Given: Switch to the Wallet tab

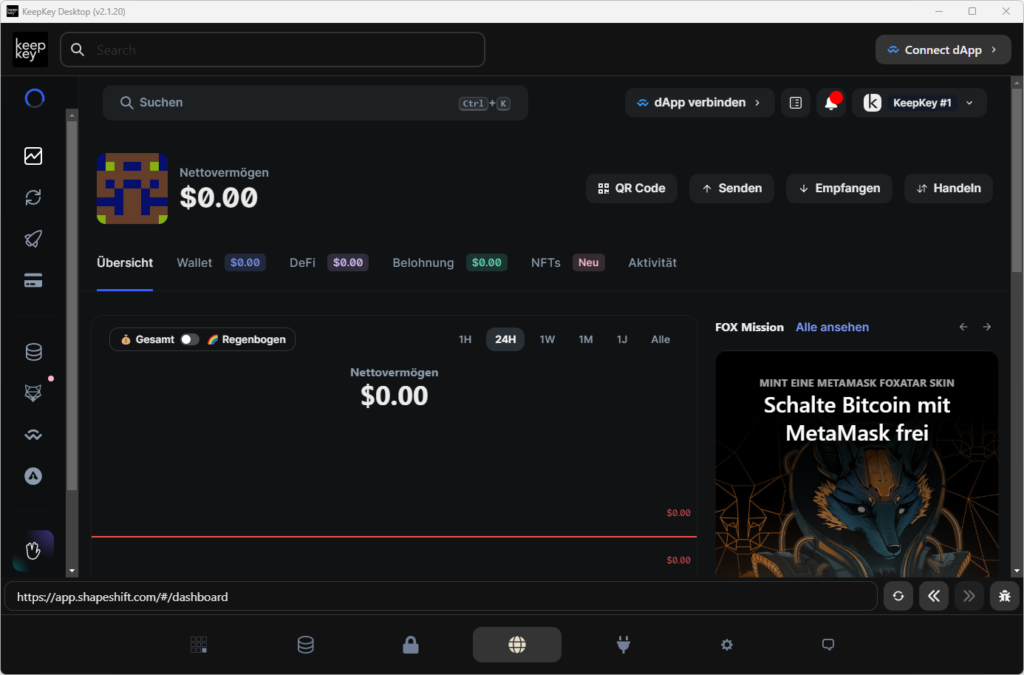Looking at the screenshot, I should 221,262.
